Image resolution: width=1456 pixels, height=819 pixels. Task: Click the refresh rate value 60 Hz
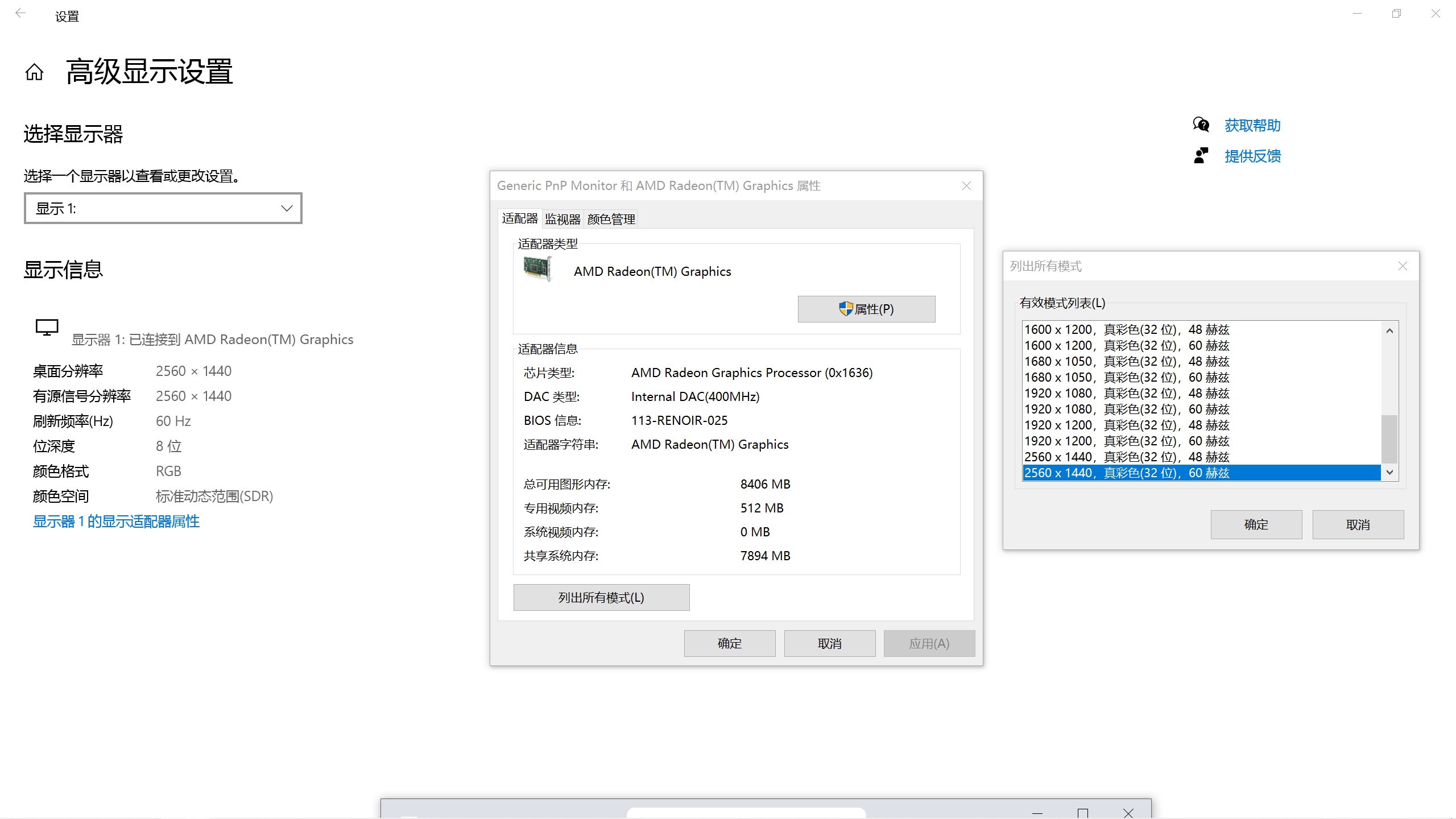tap(173, 421)
